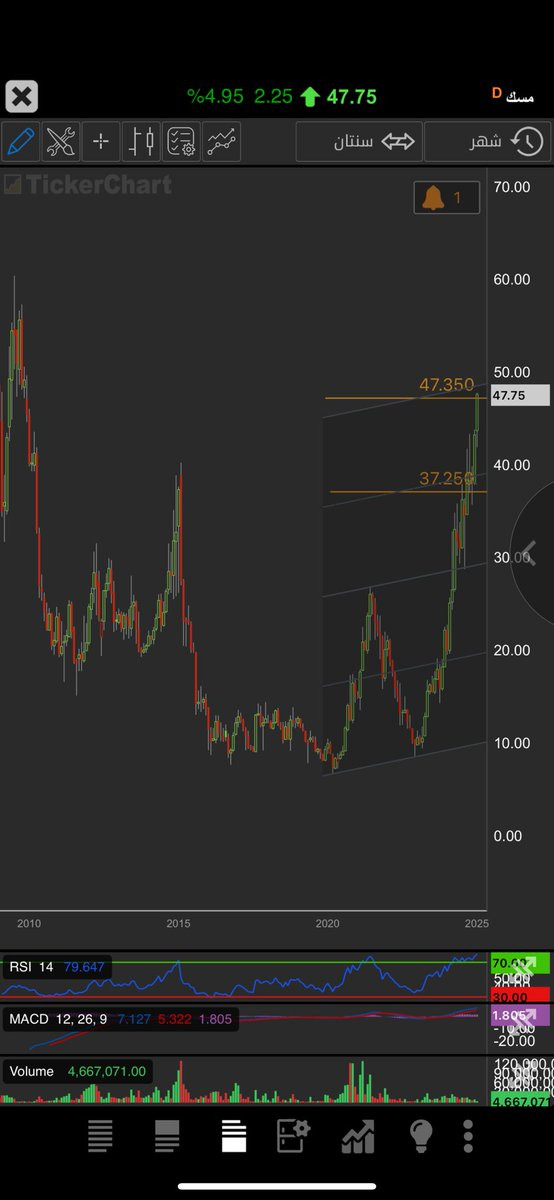Open the panel settings gear icon
The image size is (554, 1200).
(x=293, y=1136)
